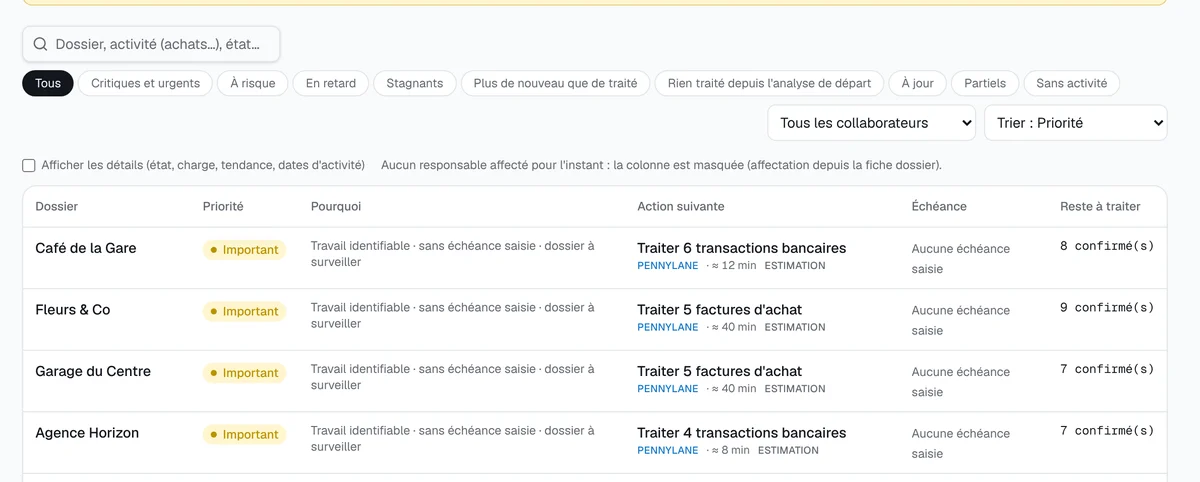The width and height of the screenshot is (1200, 482).
Task: Open the Agence Horizon dossier
Action: (87, 433)
